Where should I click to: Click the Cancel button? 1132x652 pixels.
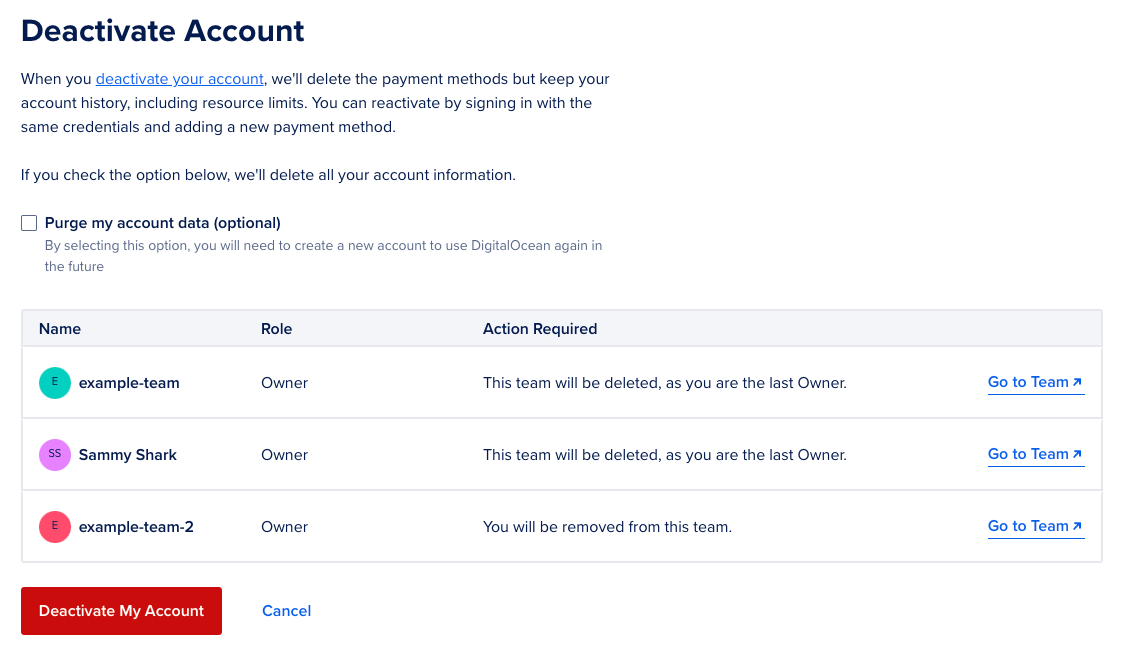(x=286, y=610)
